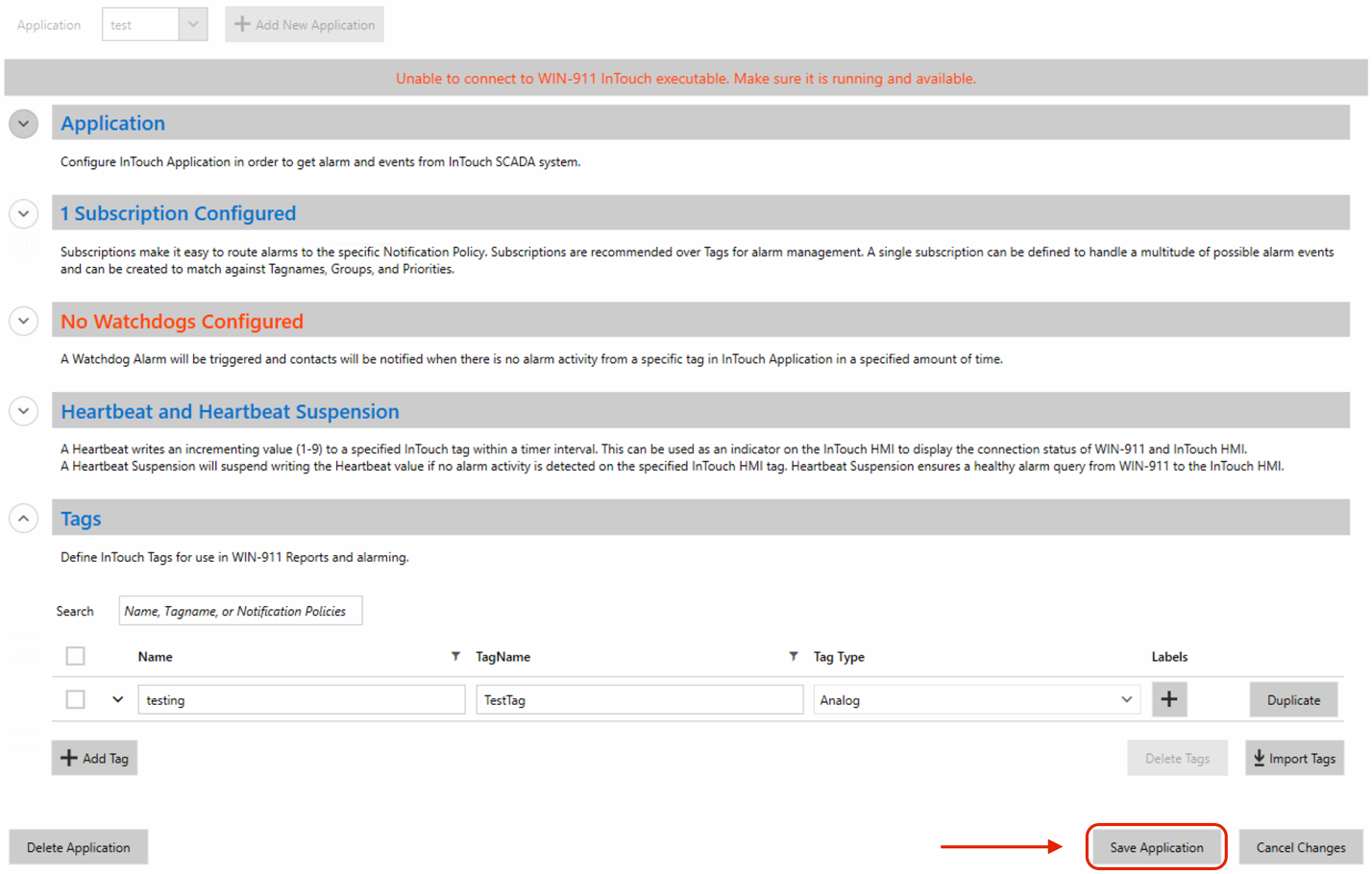
Task: Click the Tag Type column header
Action: pos(839,657)
